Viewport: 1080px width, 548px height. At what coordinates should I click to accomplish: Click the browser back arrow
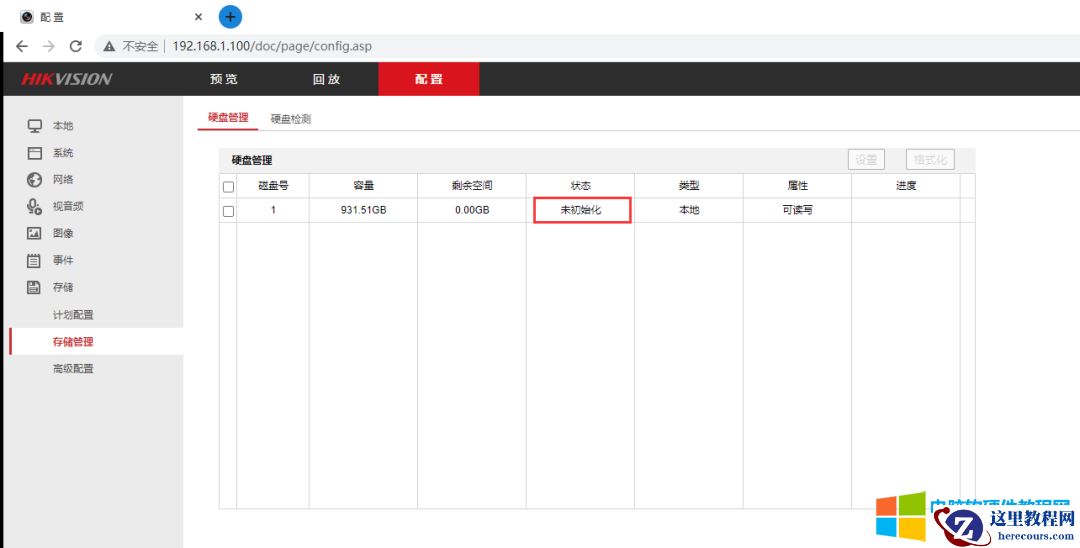click(22, 46)
